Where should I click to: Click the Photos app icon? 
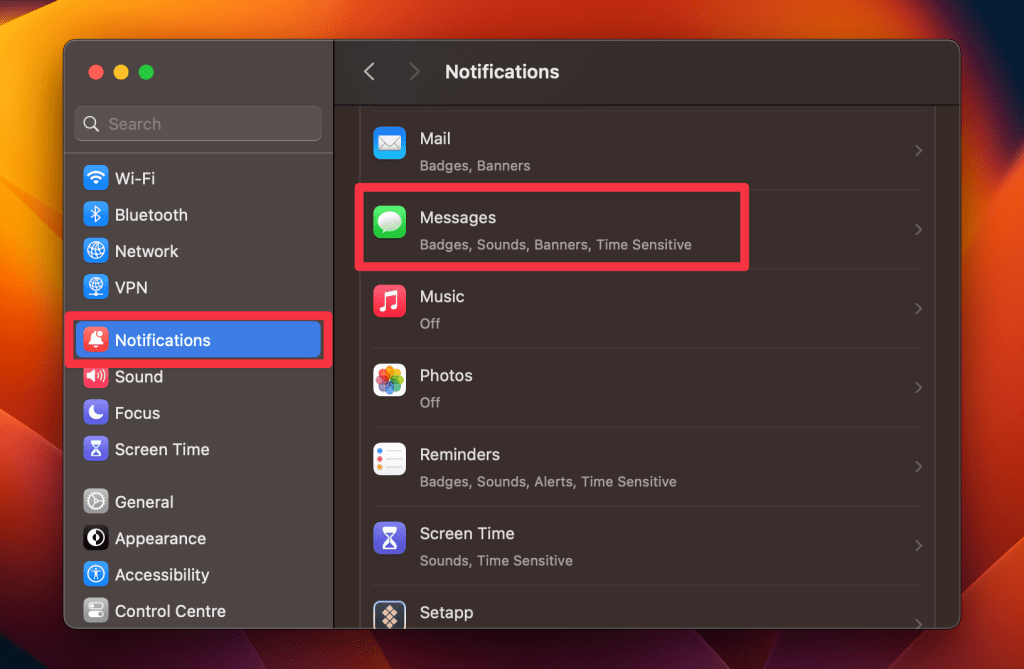389,380
